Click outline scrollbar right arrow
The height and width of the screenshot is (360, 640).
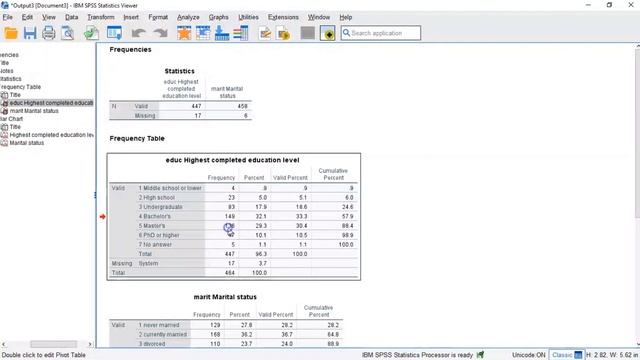pos(90,344)
